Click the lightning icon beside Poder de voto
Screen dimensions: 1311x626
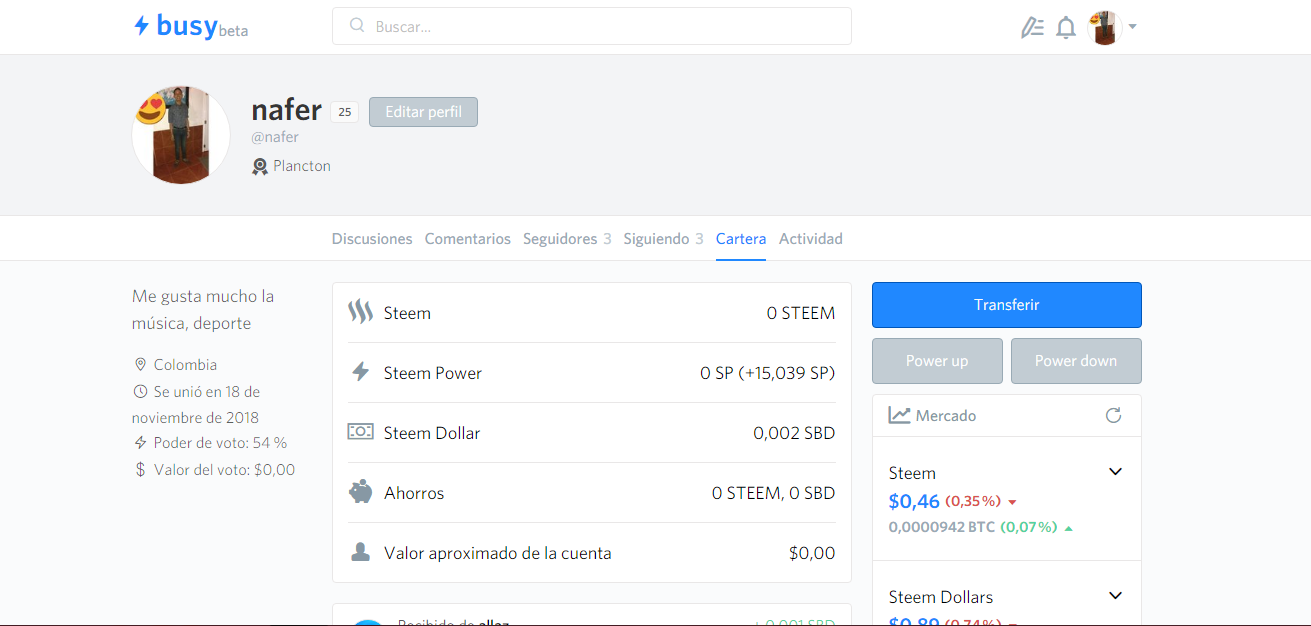(140, 442)
